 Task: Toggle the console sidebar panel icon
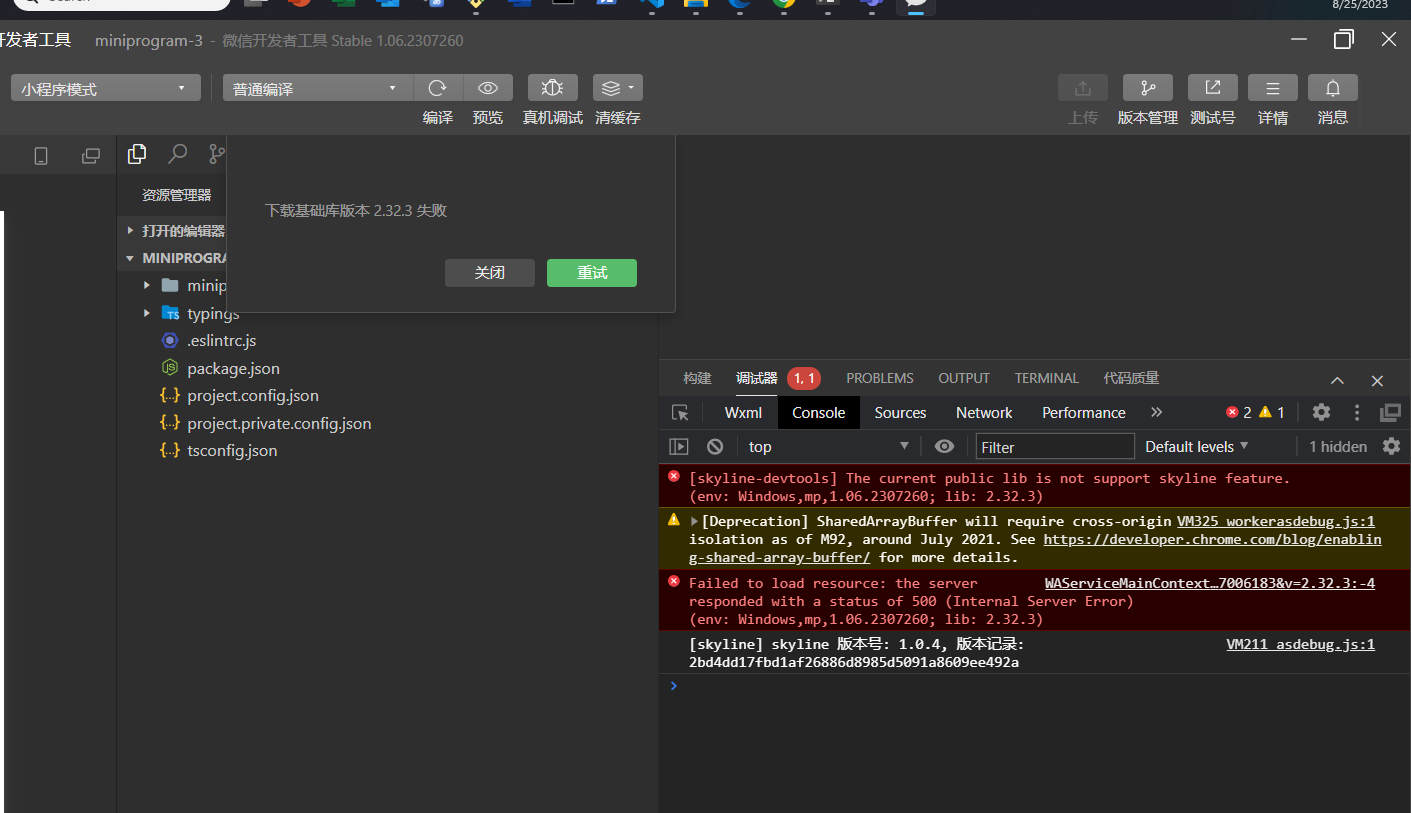(679, 446)
